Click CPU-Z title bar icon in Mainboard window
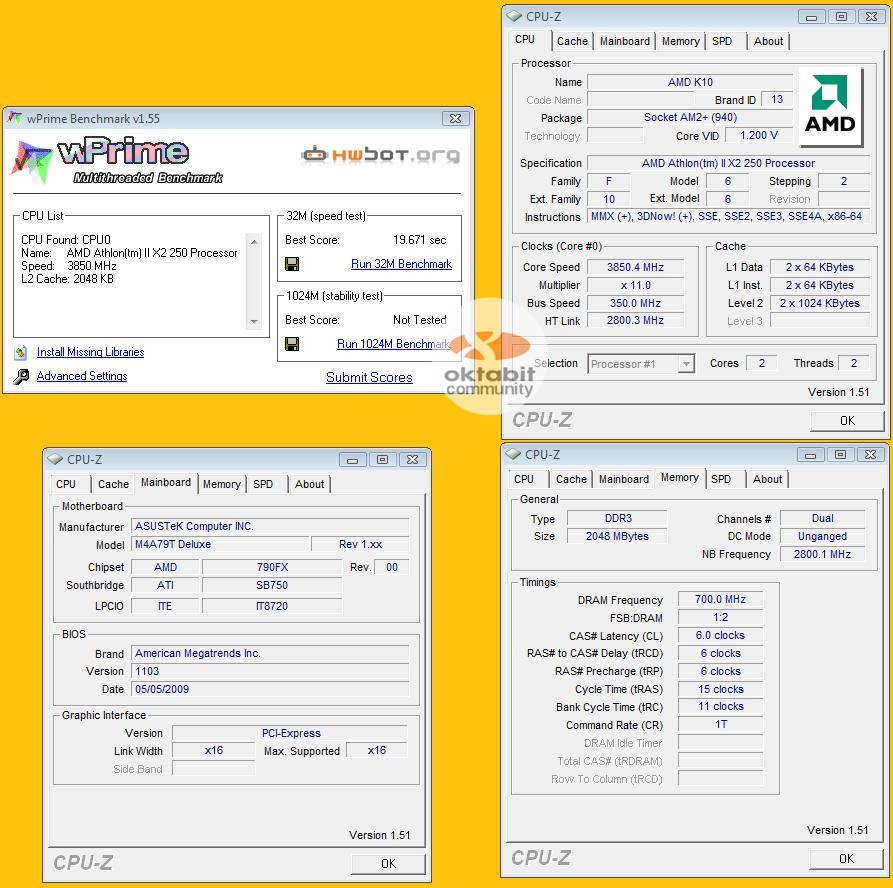The height and width of the screenshot is (888, 893). click(x=55, y=459)
